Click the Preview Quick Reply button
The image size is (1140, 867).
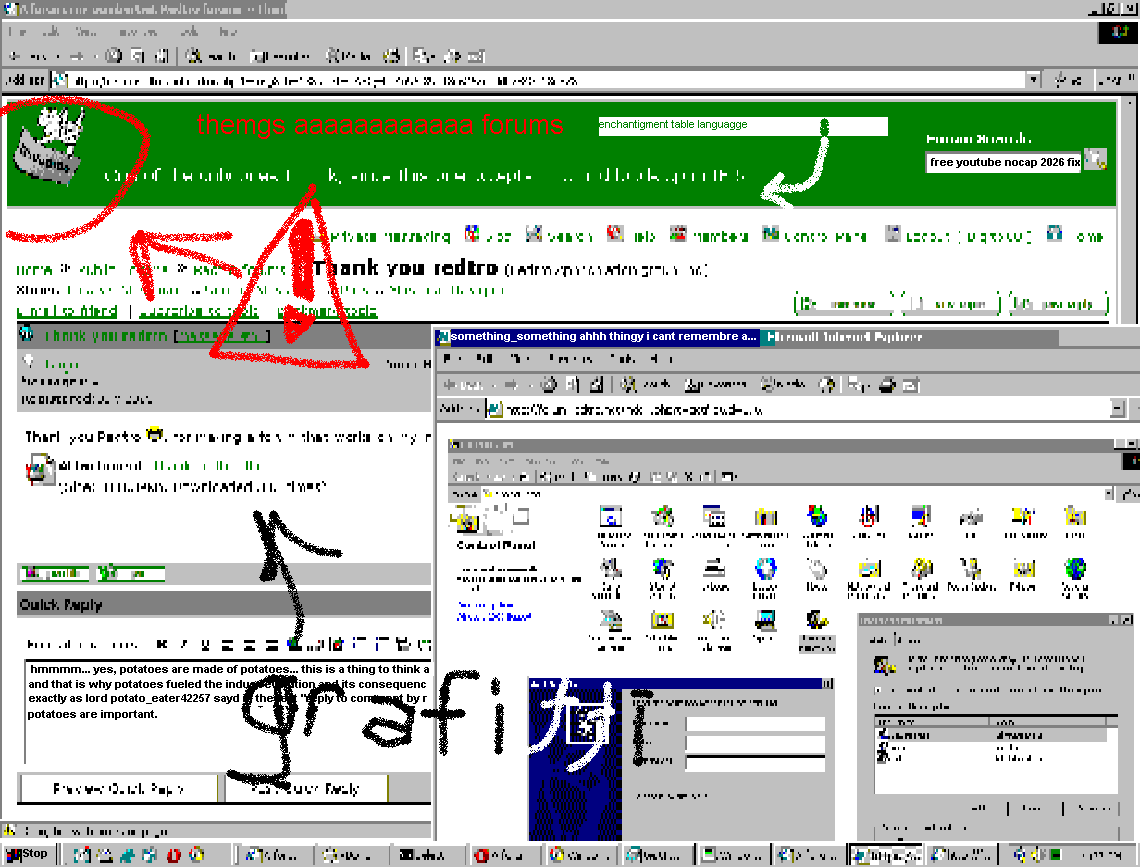(x=119, y=788)
